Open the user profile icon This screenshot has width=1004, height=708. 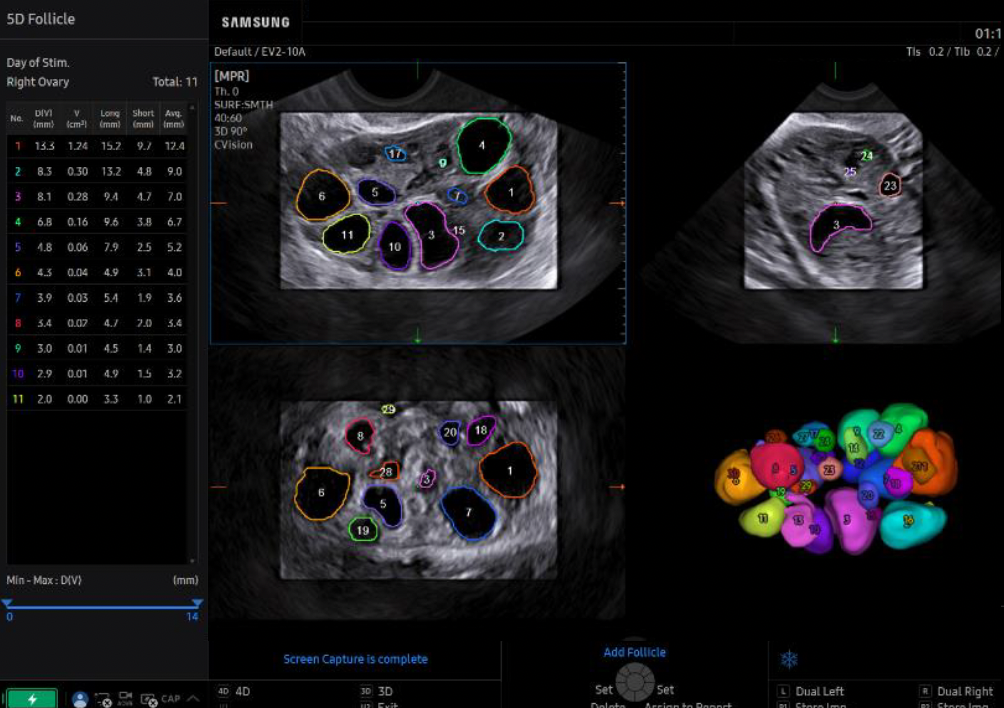click(x=80, y=699)
